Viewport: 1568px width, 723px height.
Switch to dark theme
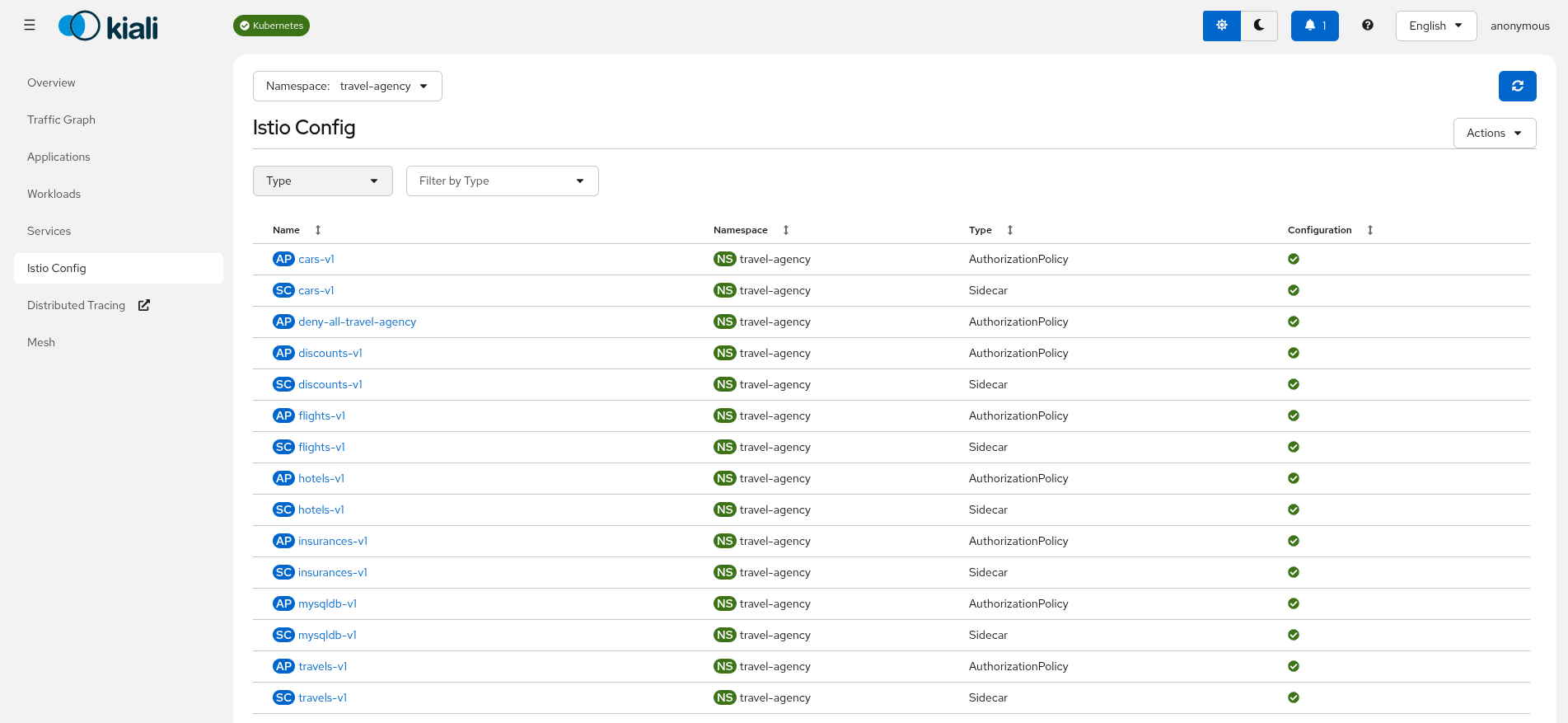tap(1259, 26)
